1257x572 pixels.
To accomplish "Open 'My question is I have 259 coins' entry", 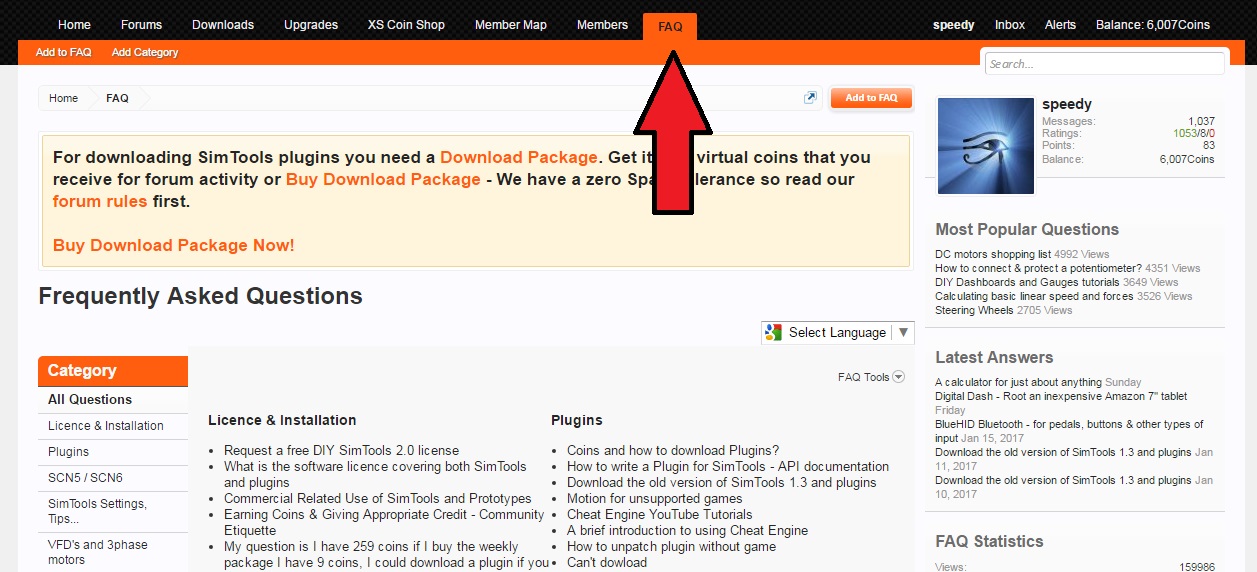I will coord(386,554).
